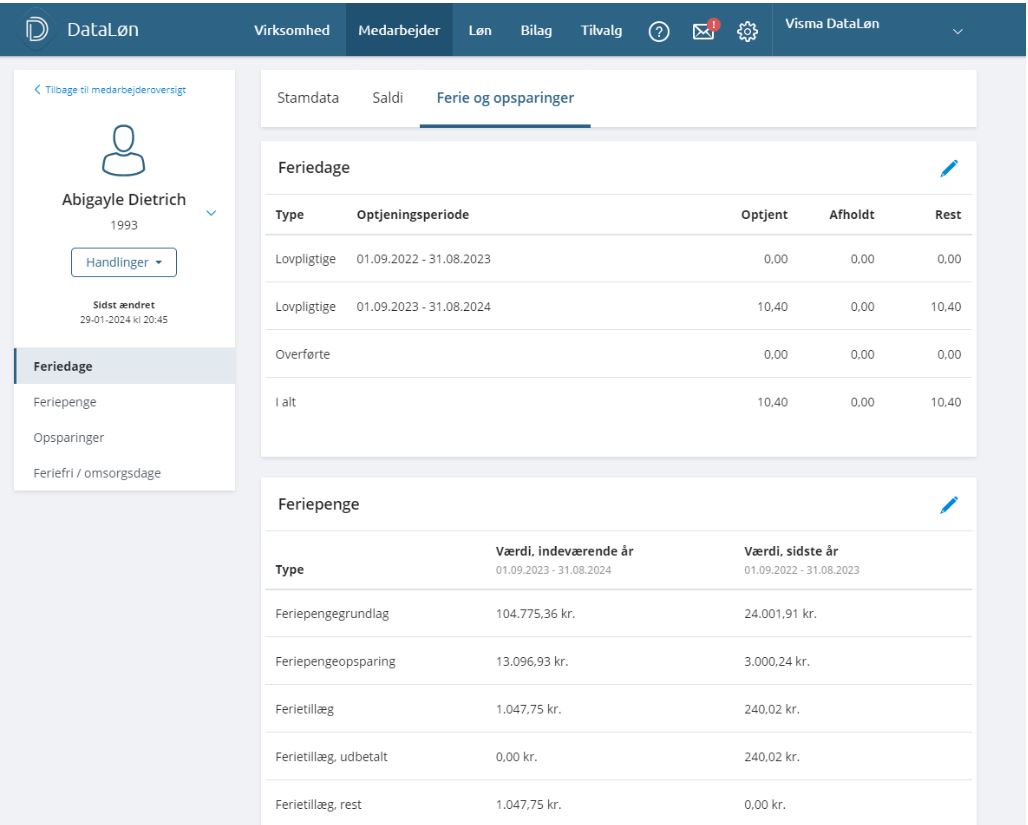Click the Værdi, sidste år header
Screen dimensions: 1028x825
[x=791, y=551]
